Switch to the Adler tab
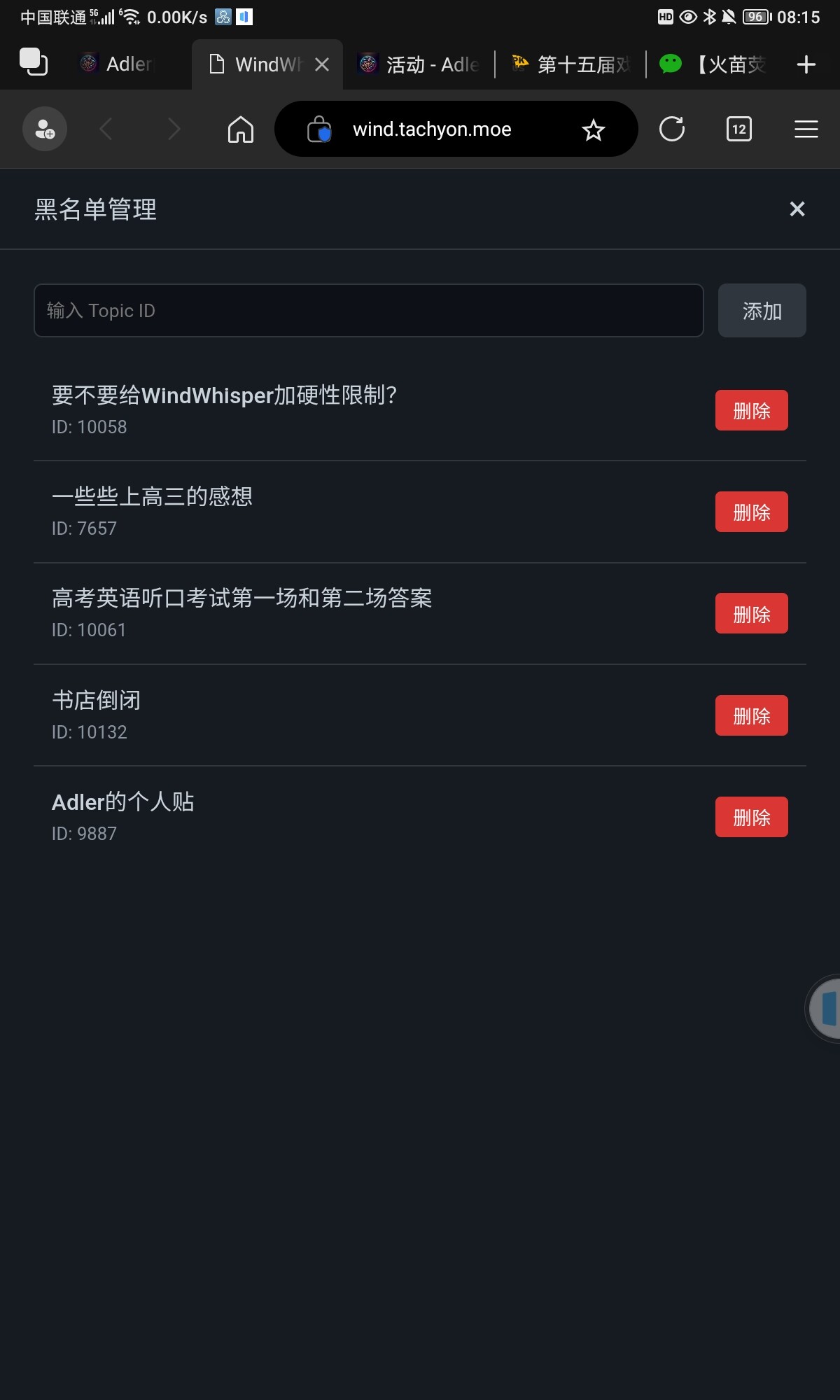Image resolution: width=840 pixels, height=1400 pixels. (x=119, y=64)
